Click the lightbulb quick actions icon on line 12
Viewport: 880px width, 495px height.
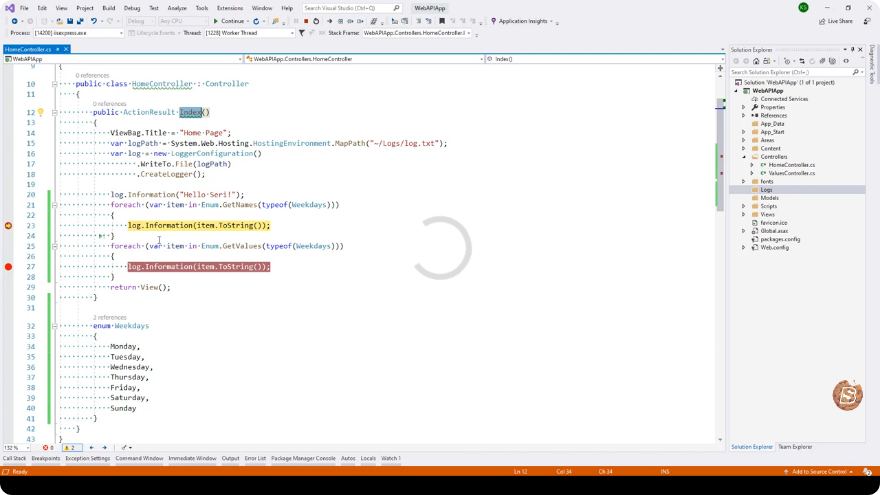pos(40,112)
